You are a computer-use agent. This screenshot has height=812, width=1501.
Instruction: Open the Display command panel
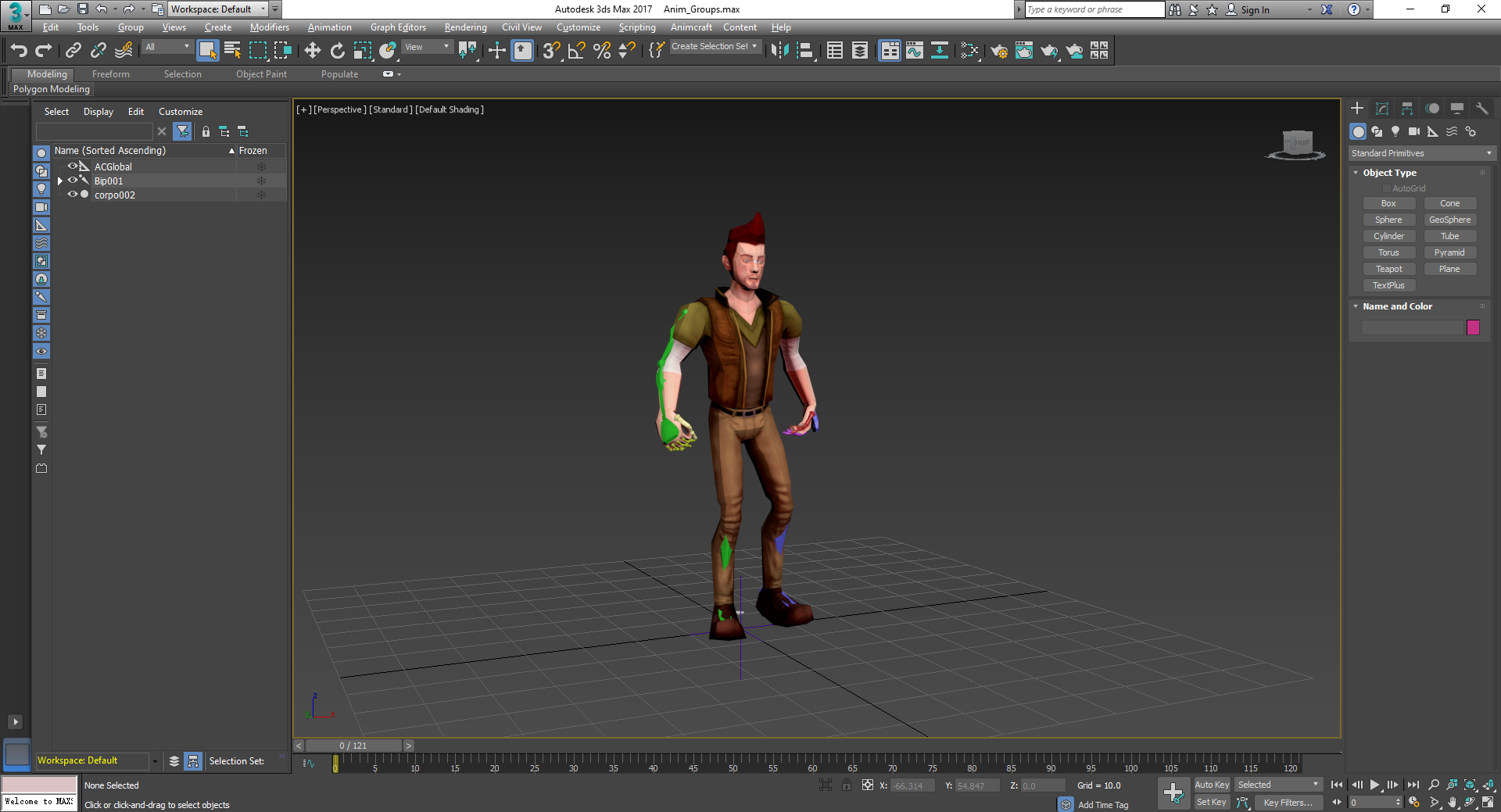[x=1457, y=109]
